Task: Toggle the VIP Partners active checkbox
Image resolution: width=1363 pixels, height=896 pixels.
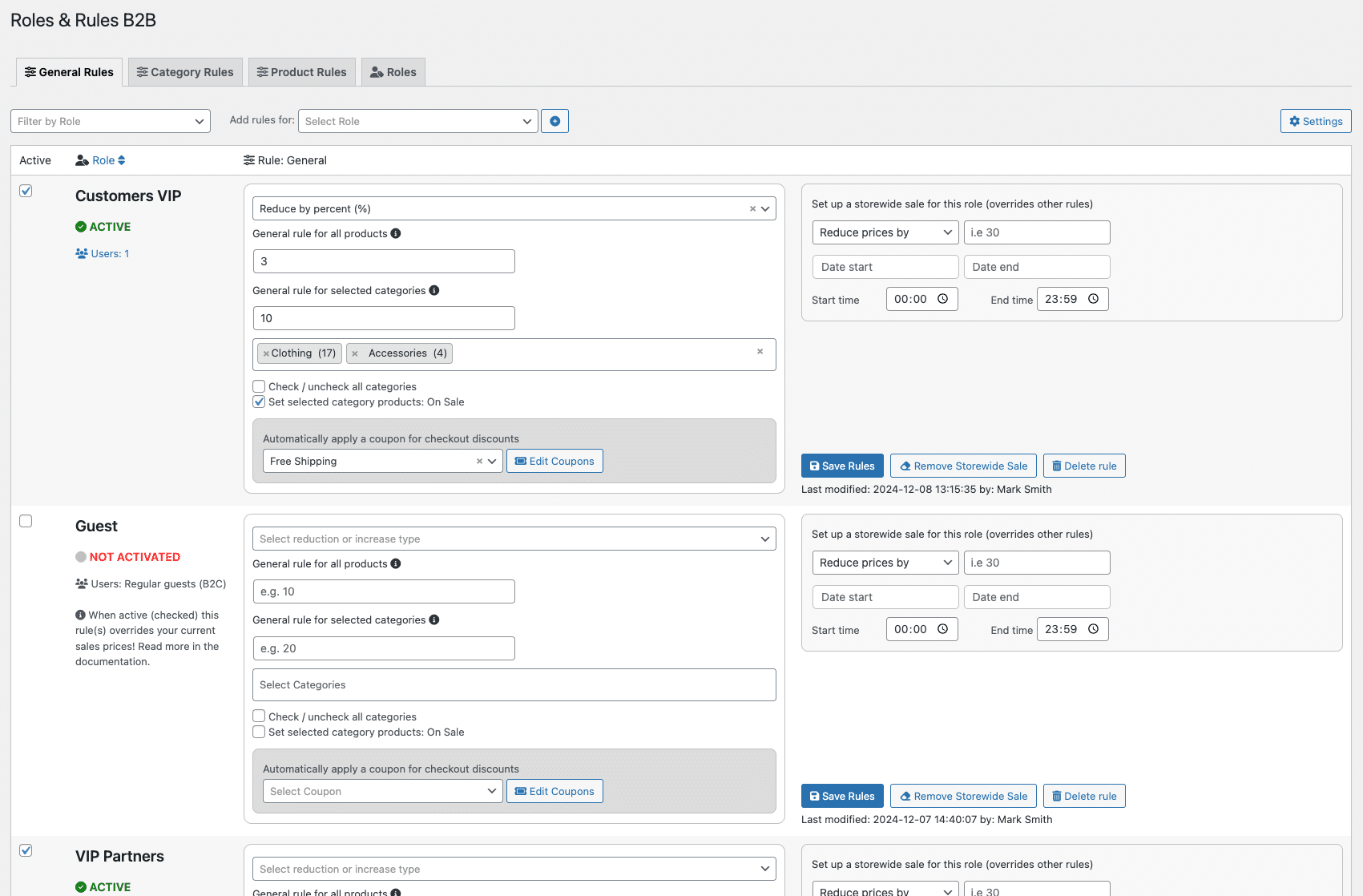Action: [26, 850]
